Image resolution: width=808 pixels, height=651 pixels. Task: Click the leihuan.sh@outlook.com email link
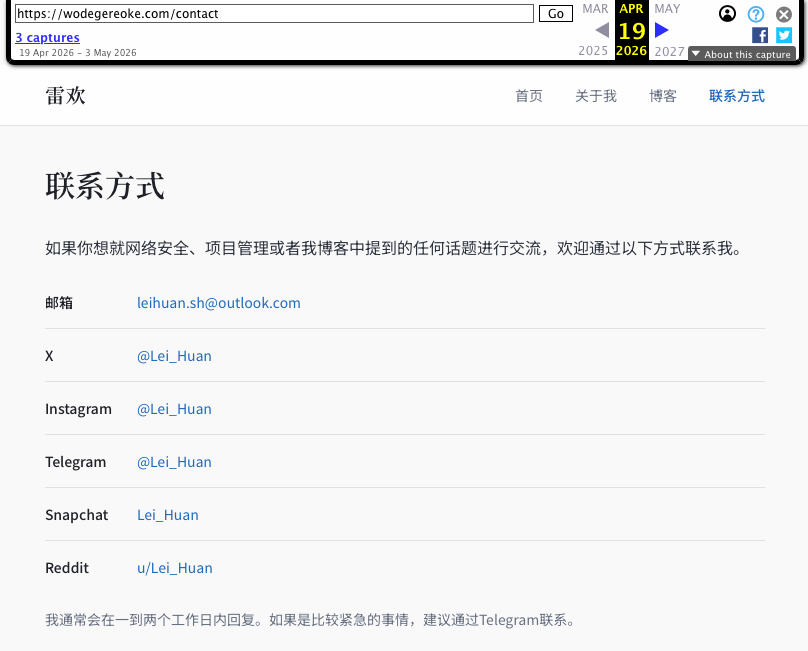(x=218, y=303)
